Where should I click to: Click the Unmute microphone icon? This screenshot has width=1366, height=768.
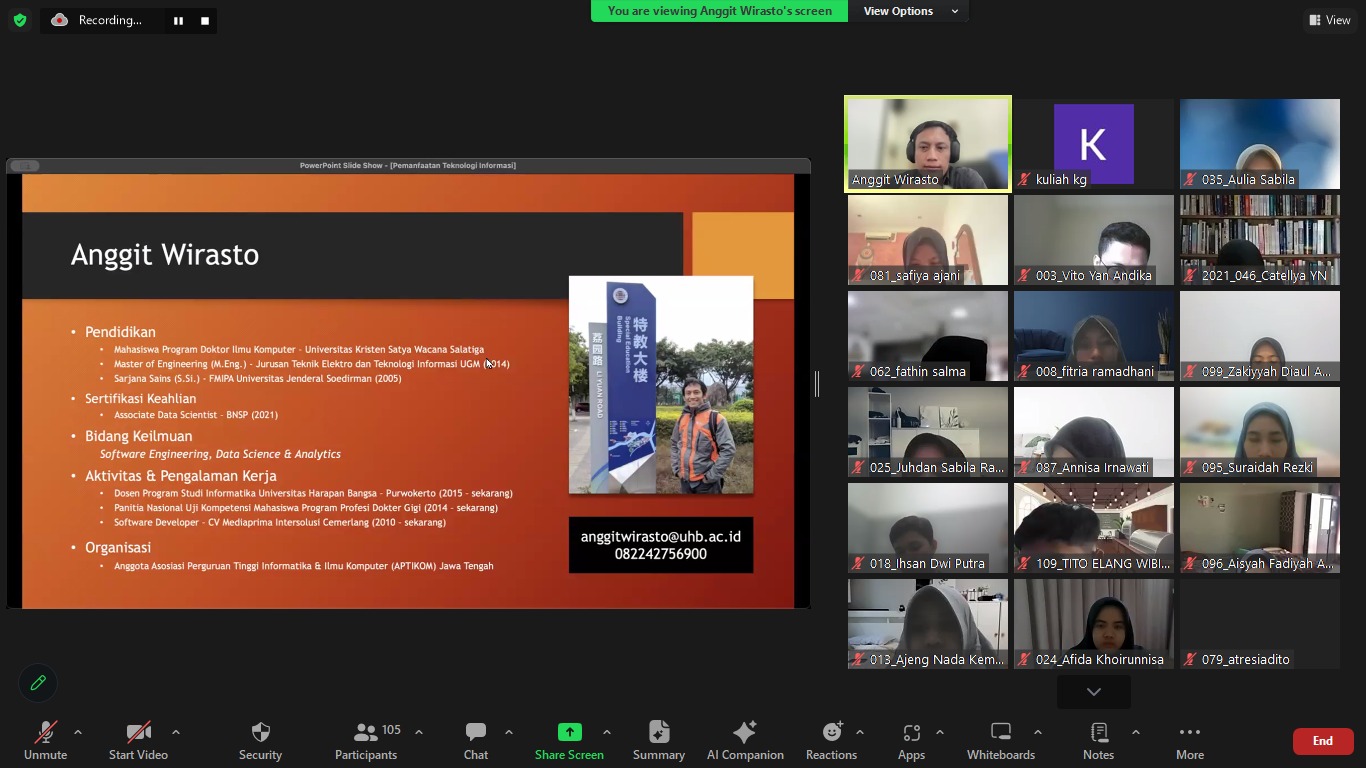point(45,733)
